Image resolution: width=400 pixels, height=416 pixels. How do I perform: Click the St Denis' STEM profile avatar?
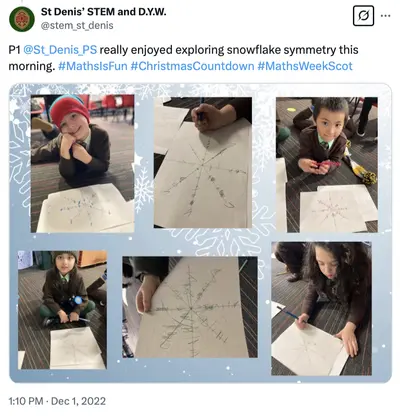(22, 19)
